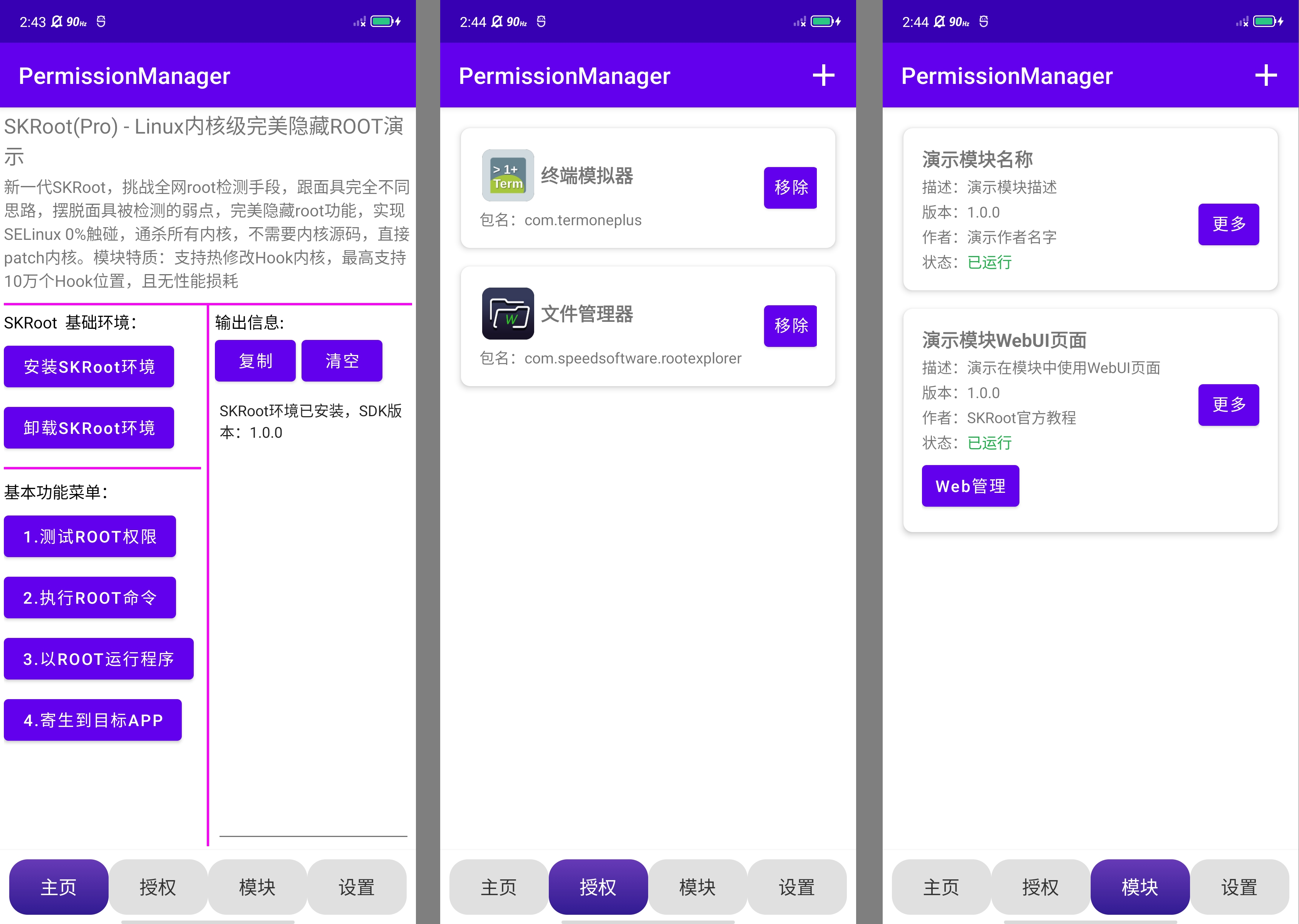Click the 清空 output button

click(341, 361)
